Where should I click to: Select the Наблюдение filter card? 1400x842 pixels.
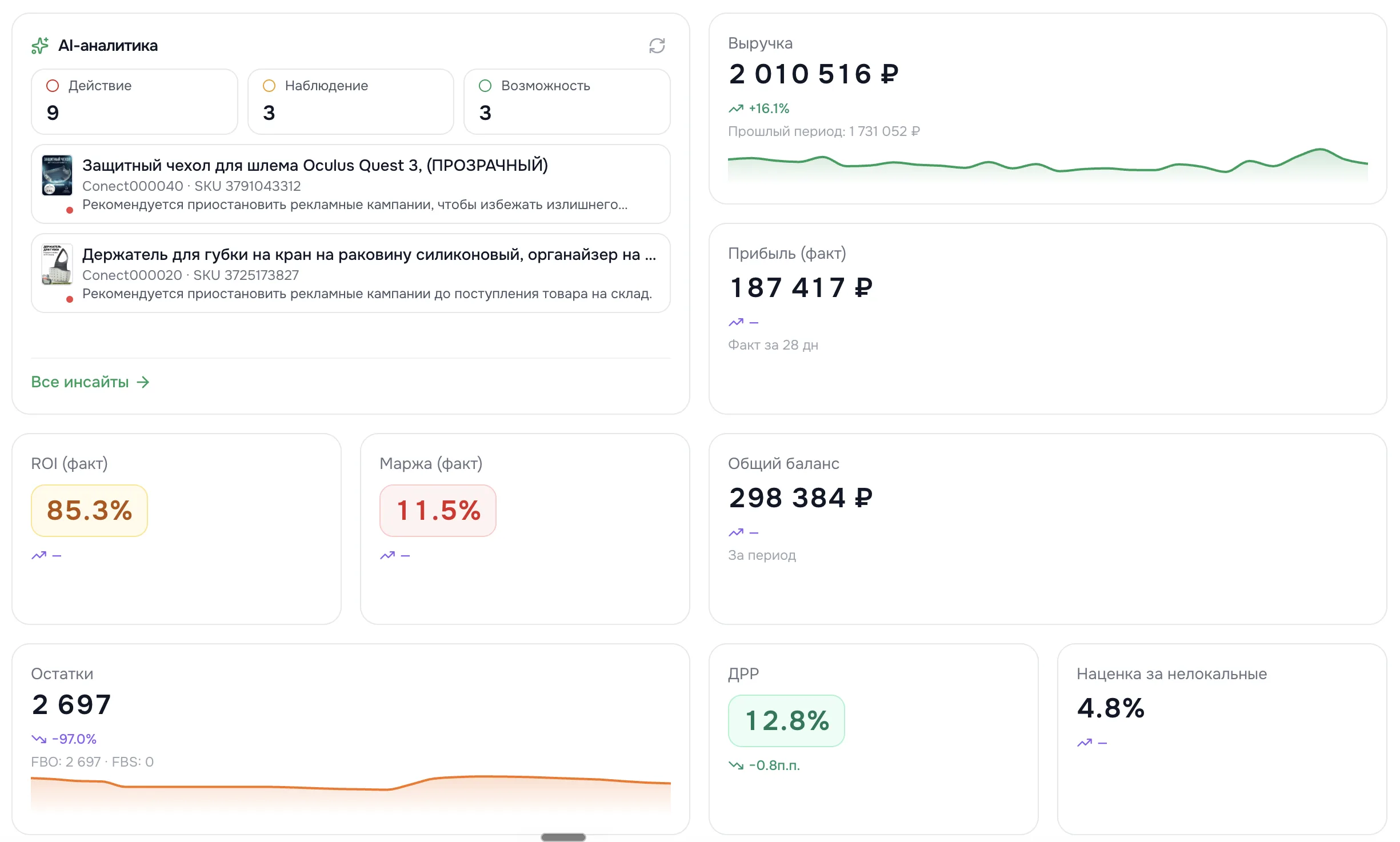point(351,102)
